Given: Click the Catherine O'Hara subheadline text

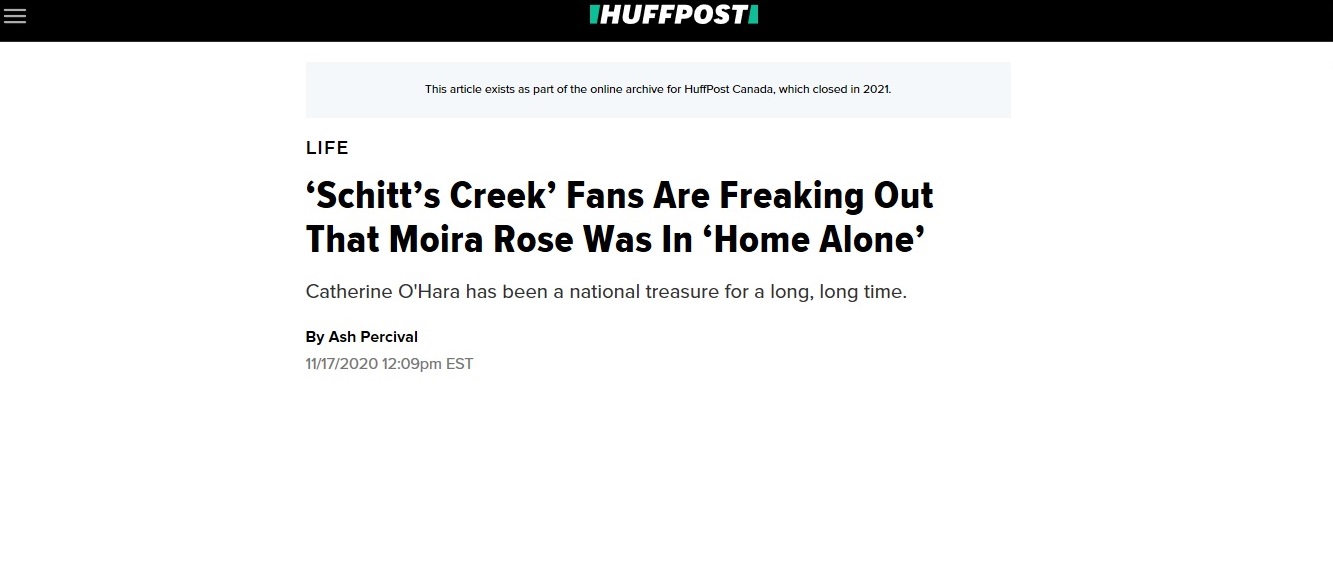Looking at the screenshot, I should 606,293.
